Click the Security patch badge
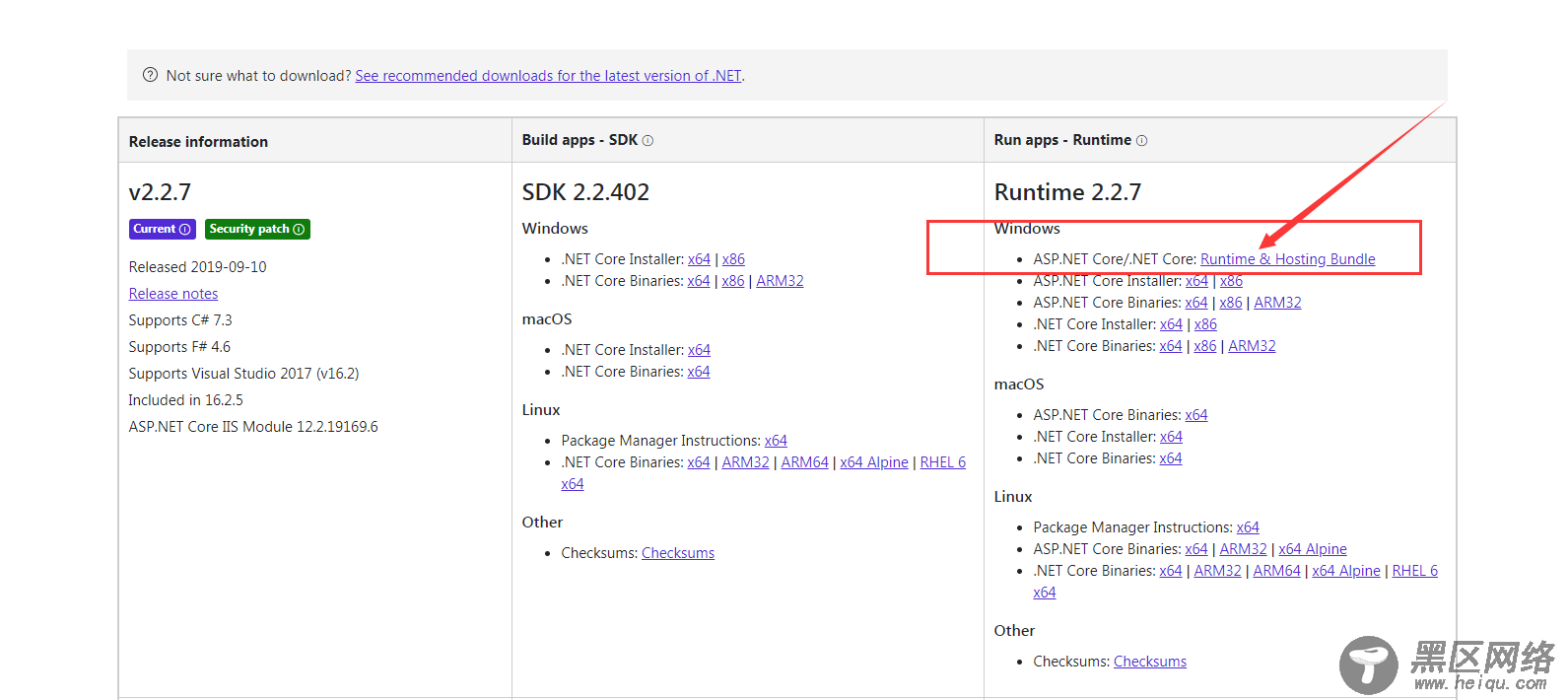This screenshot has width=1568, height=700. [257, 229]
